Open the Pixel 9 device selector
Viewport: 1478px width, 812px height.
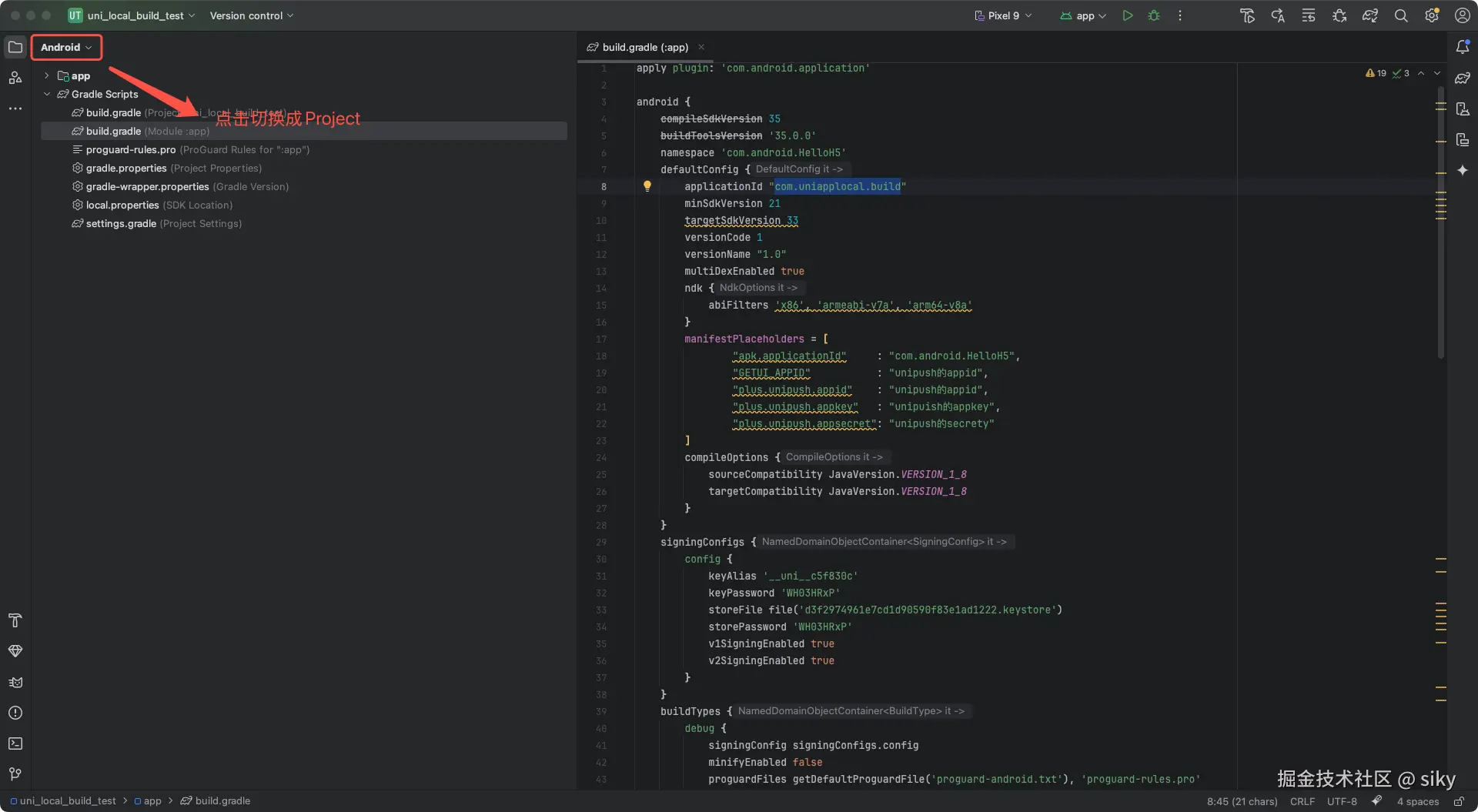[x=1003, y=15]
